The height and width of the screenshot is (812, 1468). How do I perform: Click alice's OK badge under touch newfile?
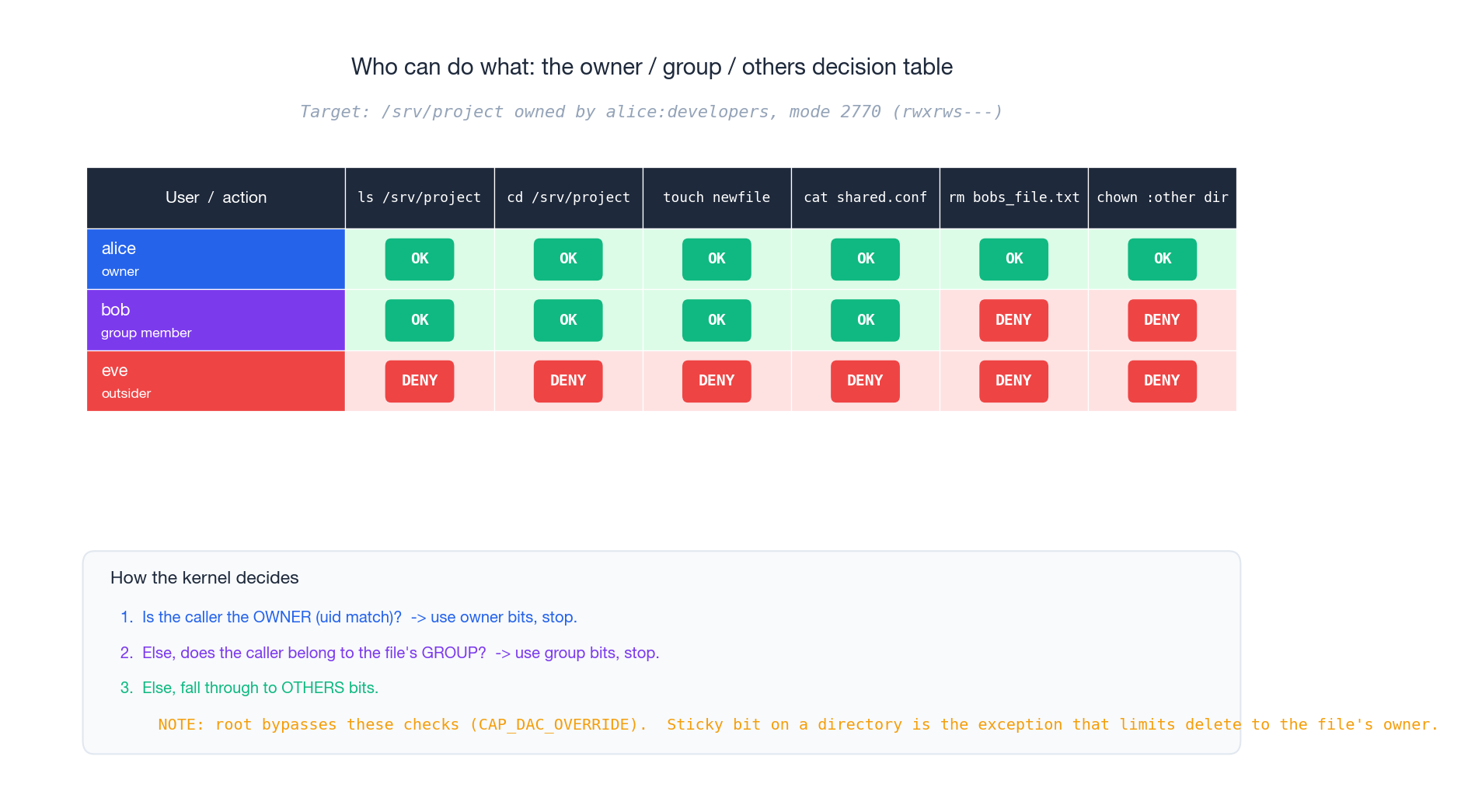point(716,259)
